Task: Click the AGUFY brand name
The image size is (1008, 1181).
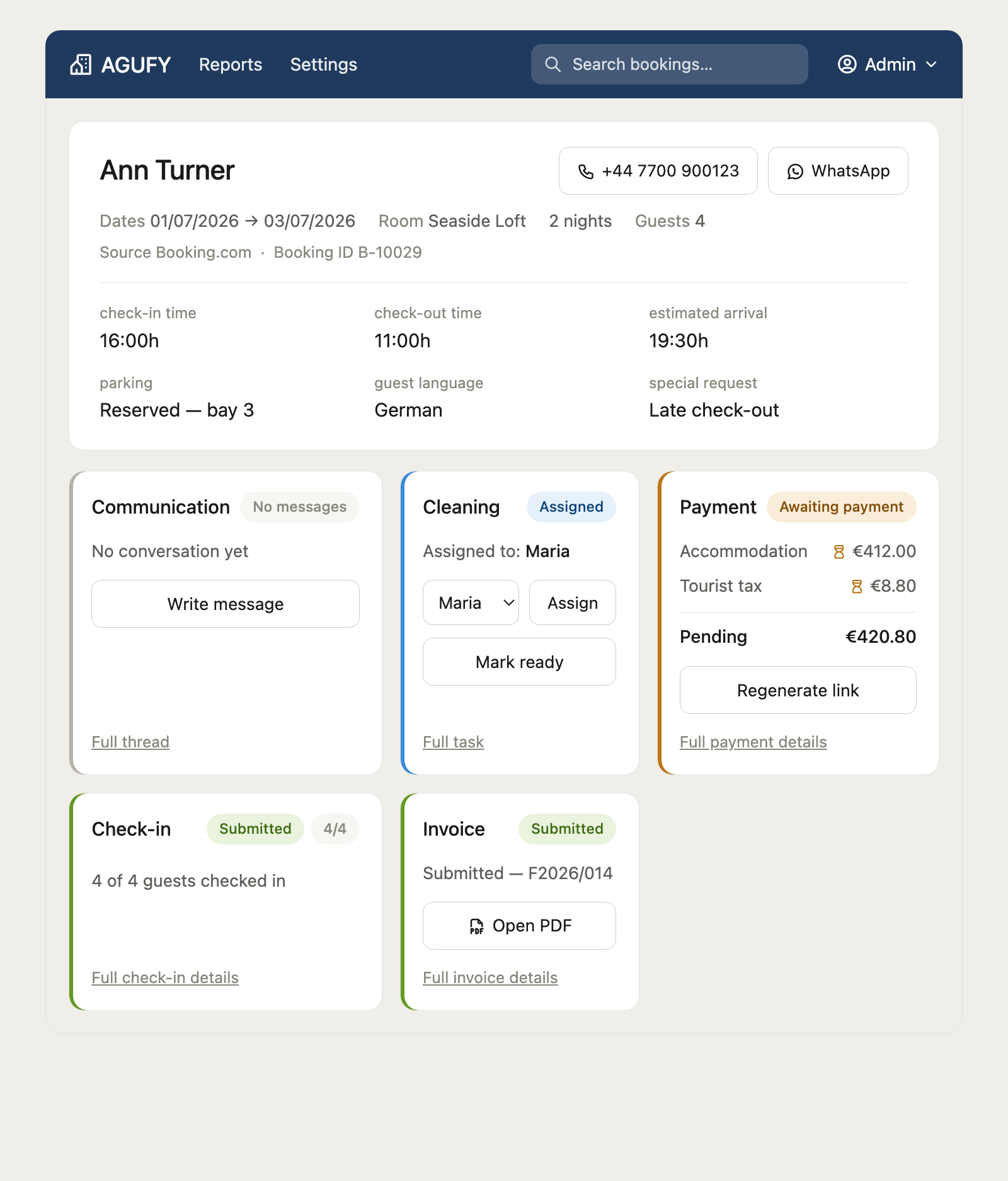Action: click(136, 64)
